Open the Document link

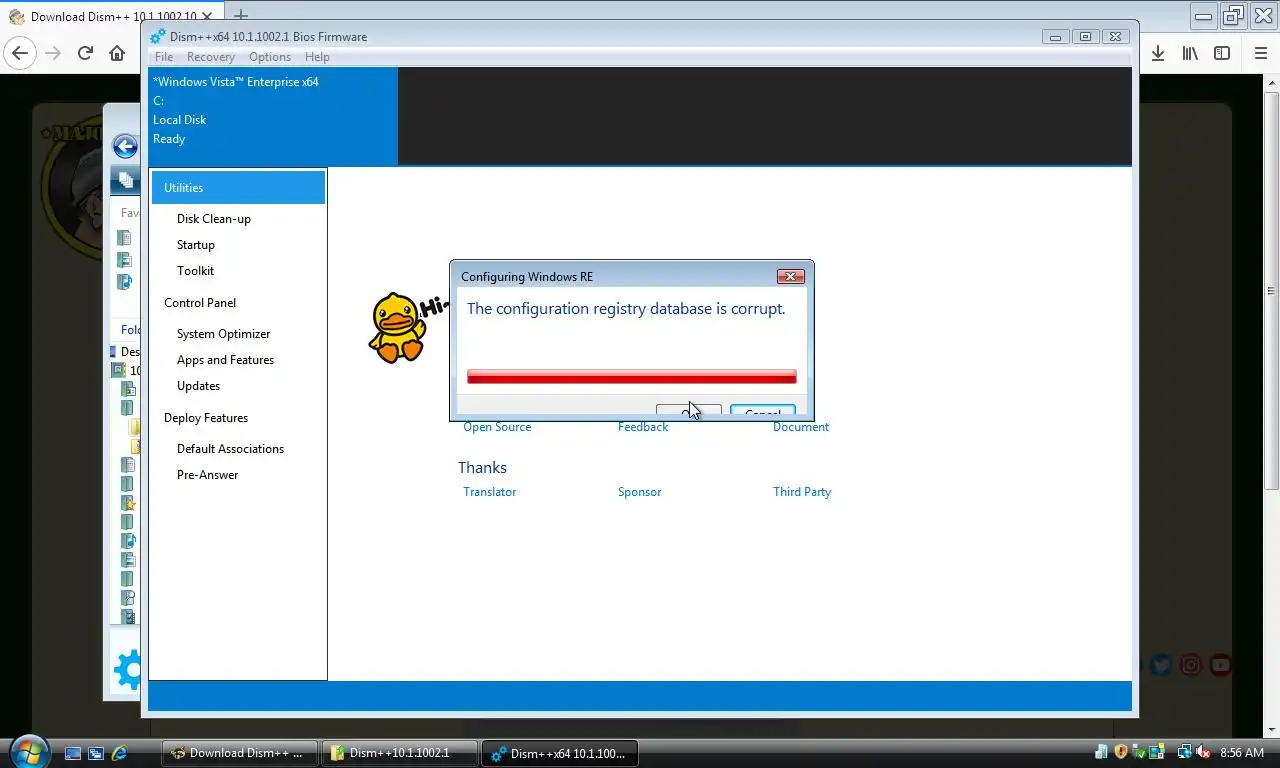801,427
